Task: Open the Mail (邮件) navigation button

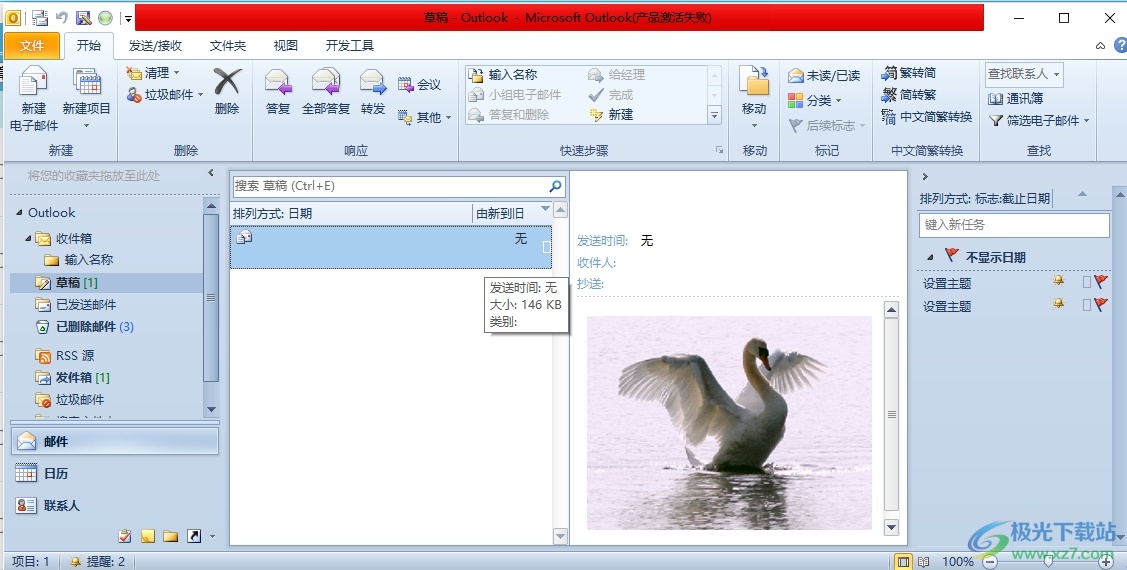Action: point(115,441)
